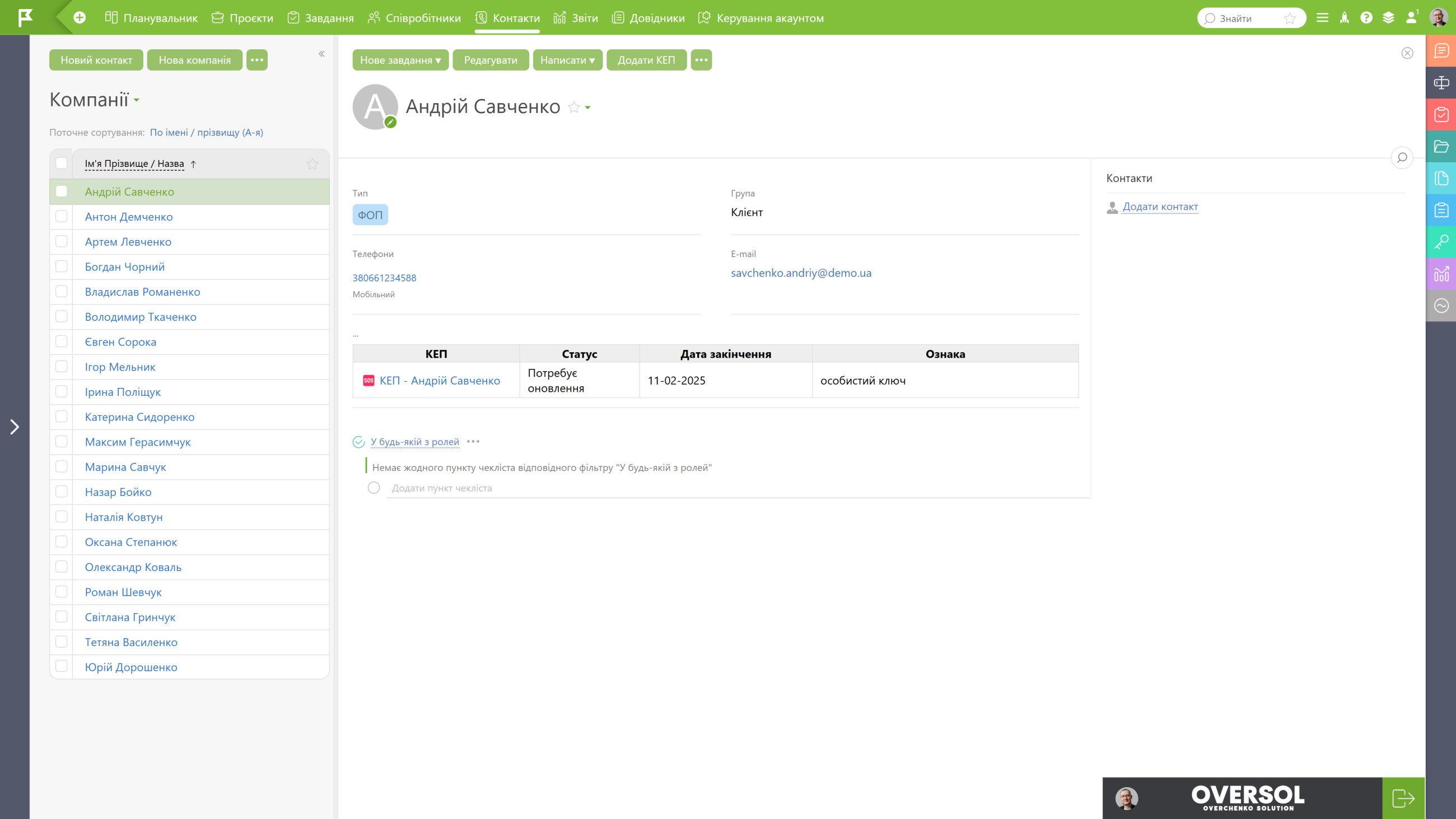Open the Планувальник menu

(x=151, y=18)
